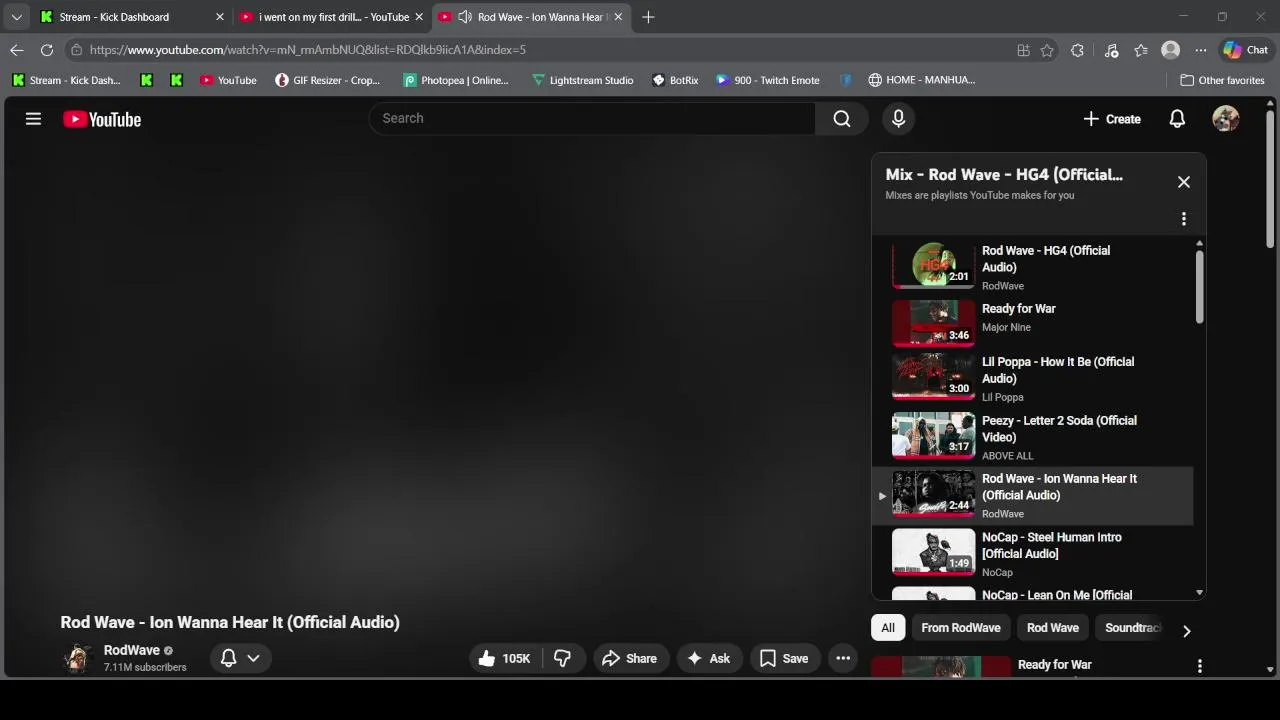This screenshot has width=1280, height=720.
Task: View site information icon in address bar
Action: tap(76, 50)
